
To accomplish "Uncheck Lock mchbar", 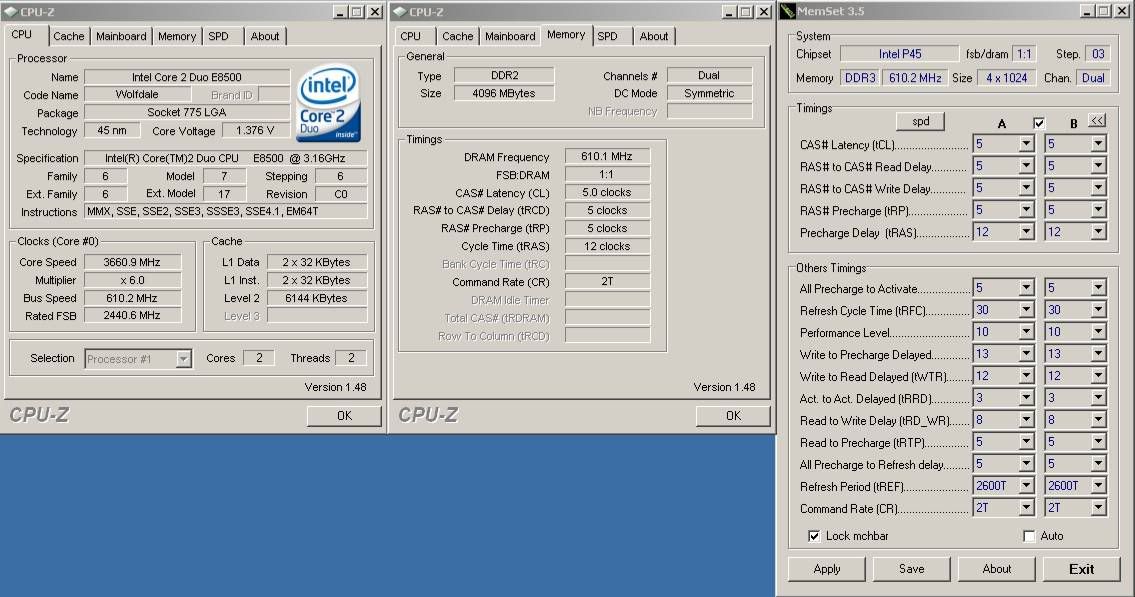I will 814,536.
